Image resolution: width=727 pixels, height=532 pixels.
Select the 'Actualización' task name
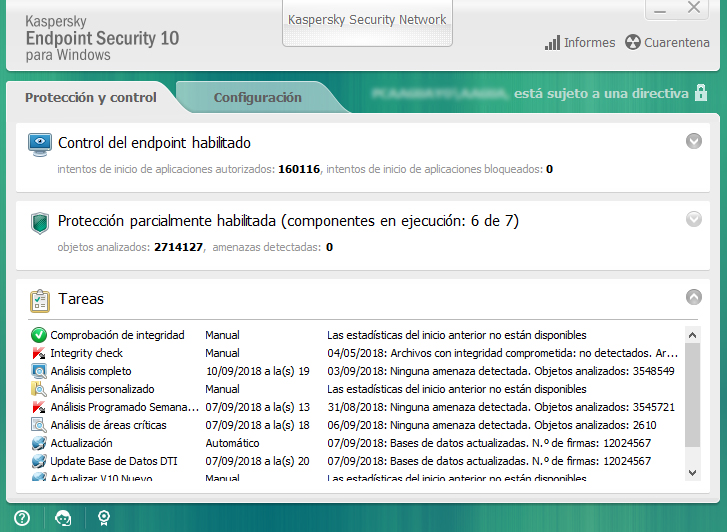(82, 443)
